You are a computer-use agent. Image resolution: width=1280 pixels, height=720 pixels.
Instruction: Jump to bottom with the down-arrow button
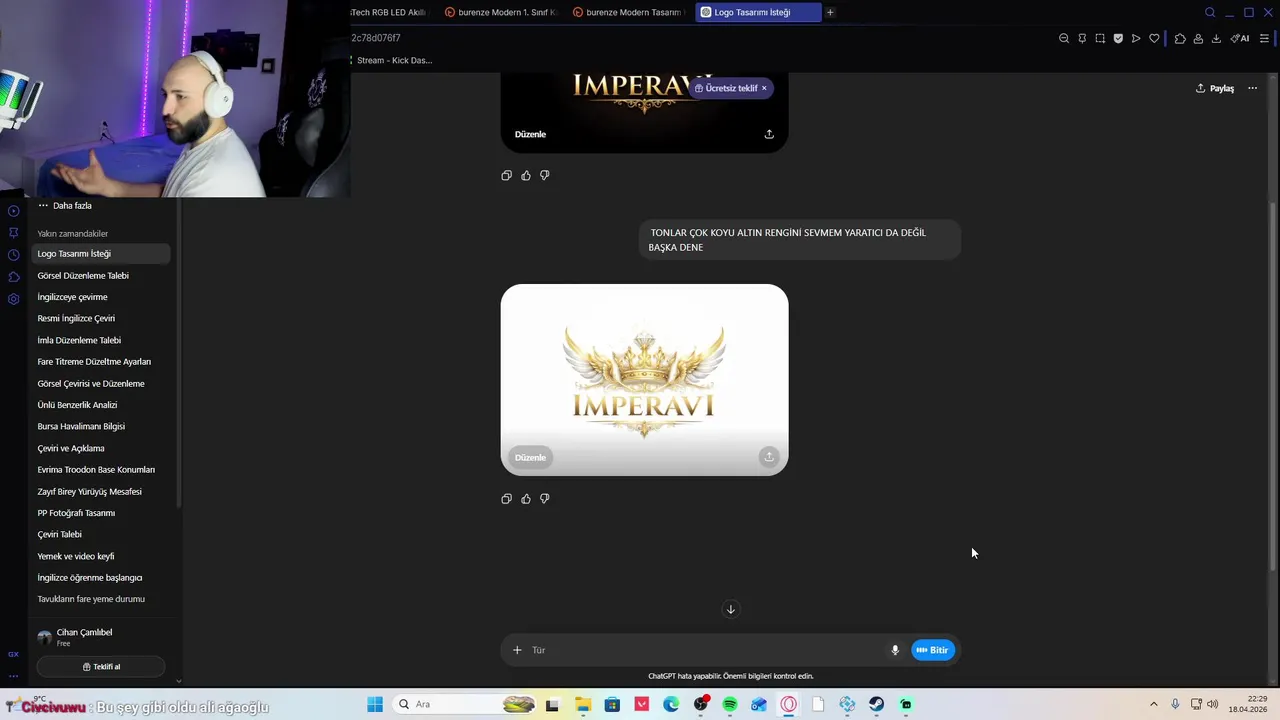click(x=731, y=609)
